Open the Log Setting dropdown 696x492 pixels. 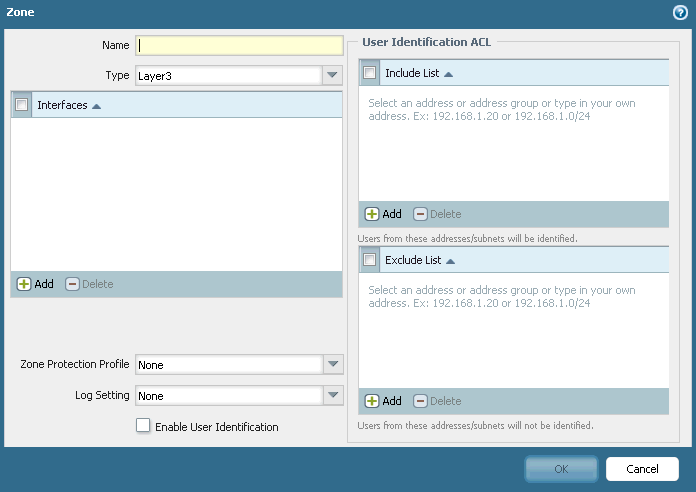(333, 396)
